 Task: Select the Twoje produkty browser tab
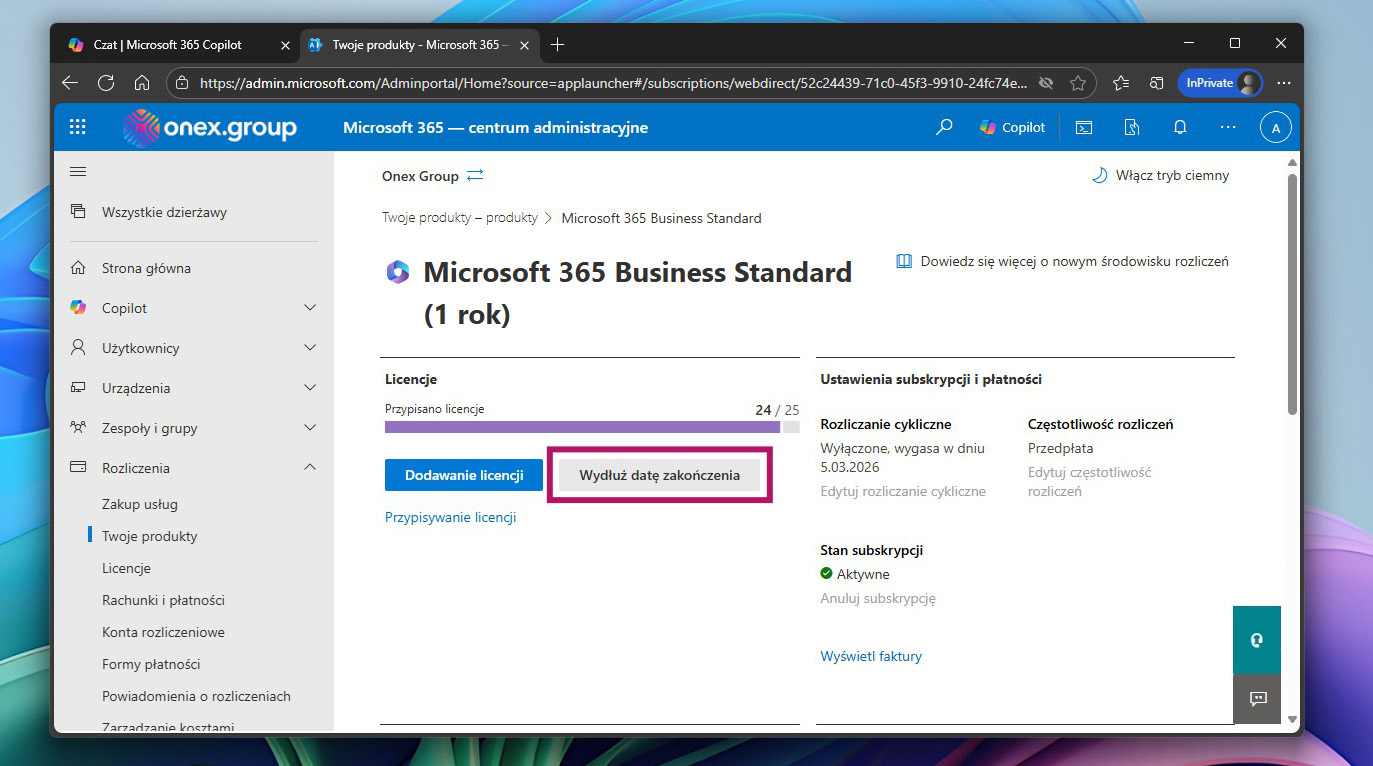coord(420,45)
